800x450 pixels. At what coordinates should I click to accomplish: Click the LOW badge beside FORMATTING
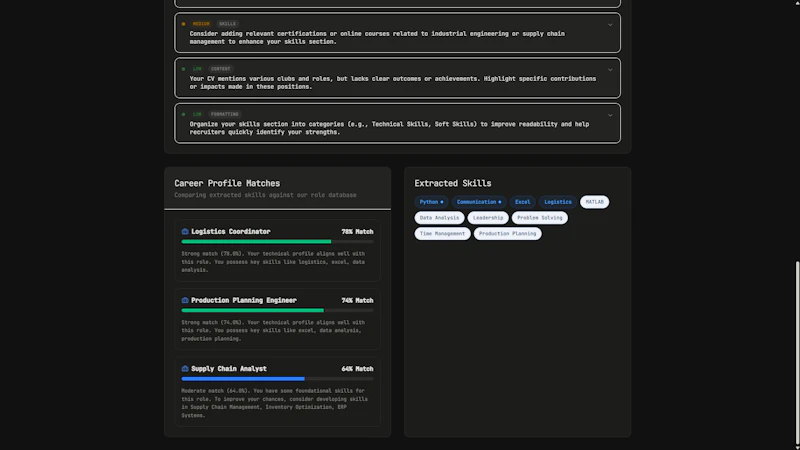(x=197, y=114)
